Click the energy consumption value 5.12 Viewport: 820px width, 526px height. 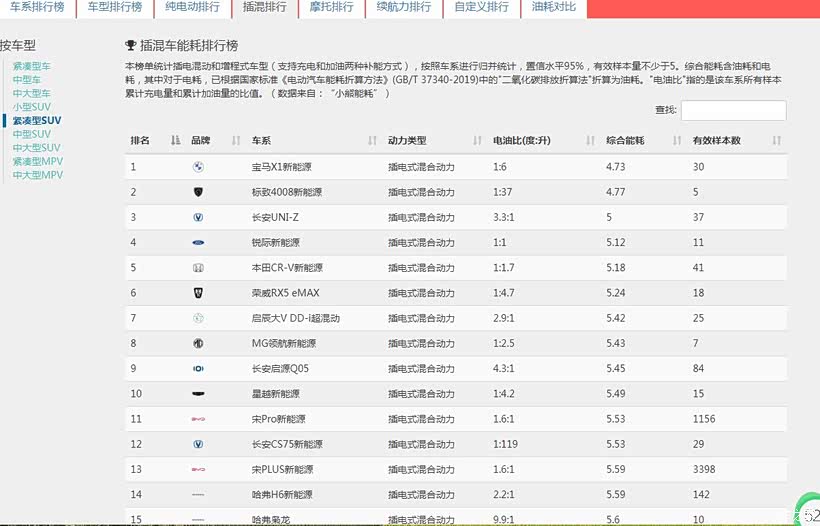point(616,243)
